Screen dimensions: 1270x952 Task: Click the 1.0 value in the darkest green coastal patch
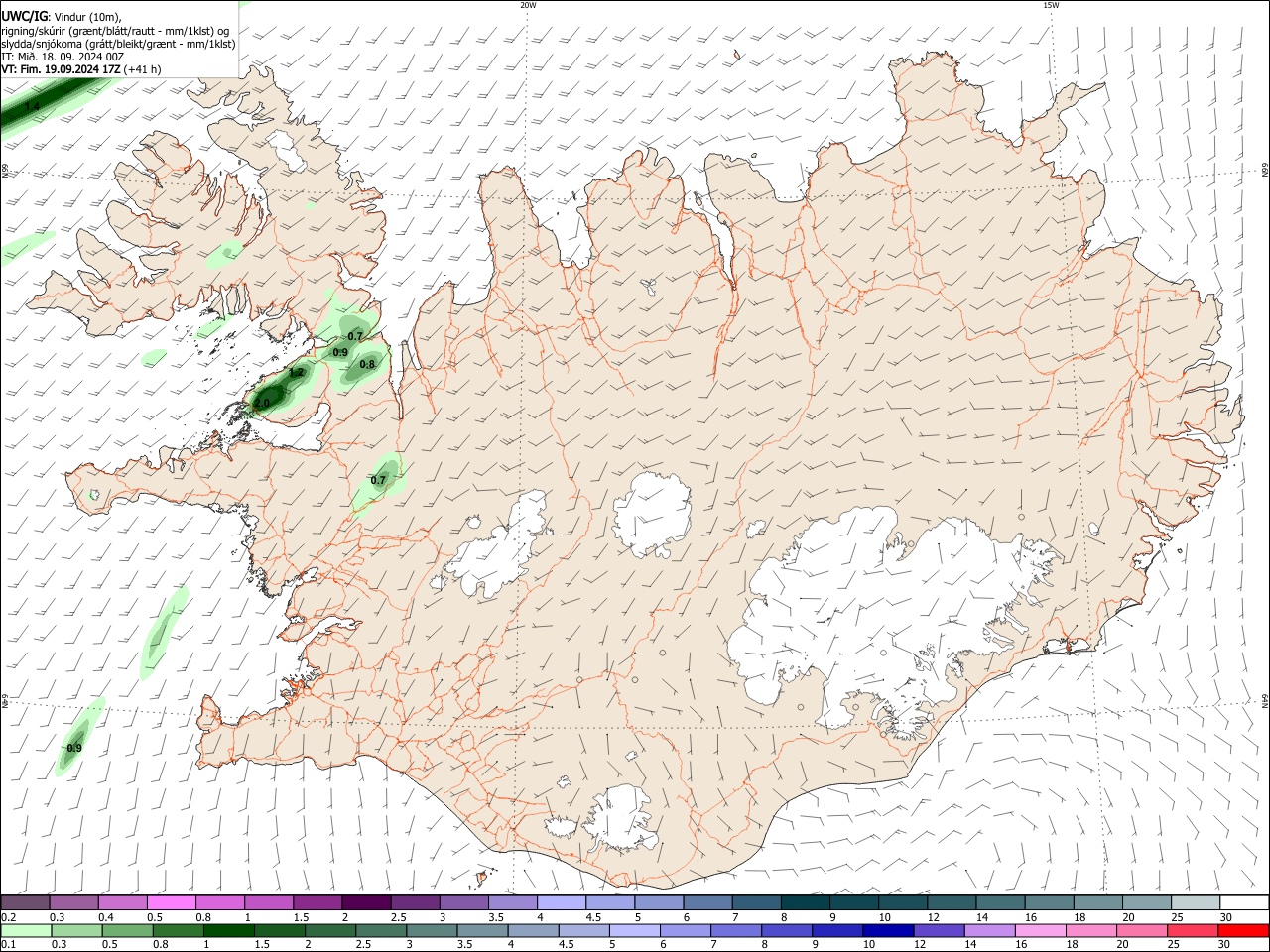(262, 403)
